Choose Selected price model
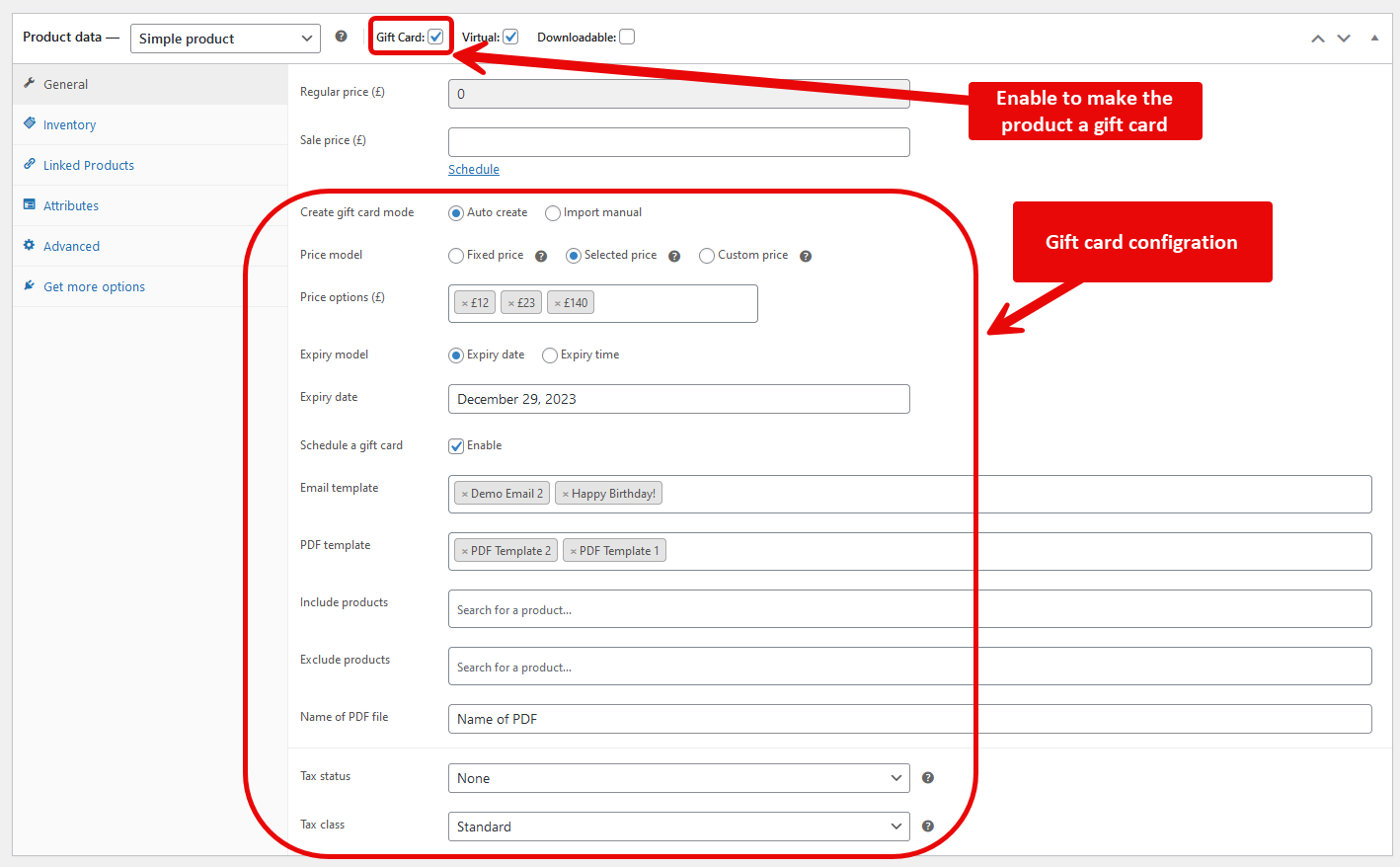Image resolution: width=1400 pixels, height=867 pixels. (574, 256)
